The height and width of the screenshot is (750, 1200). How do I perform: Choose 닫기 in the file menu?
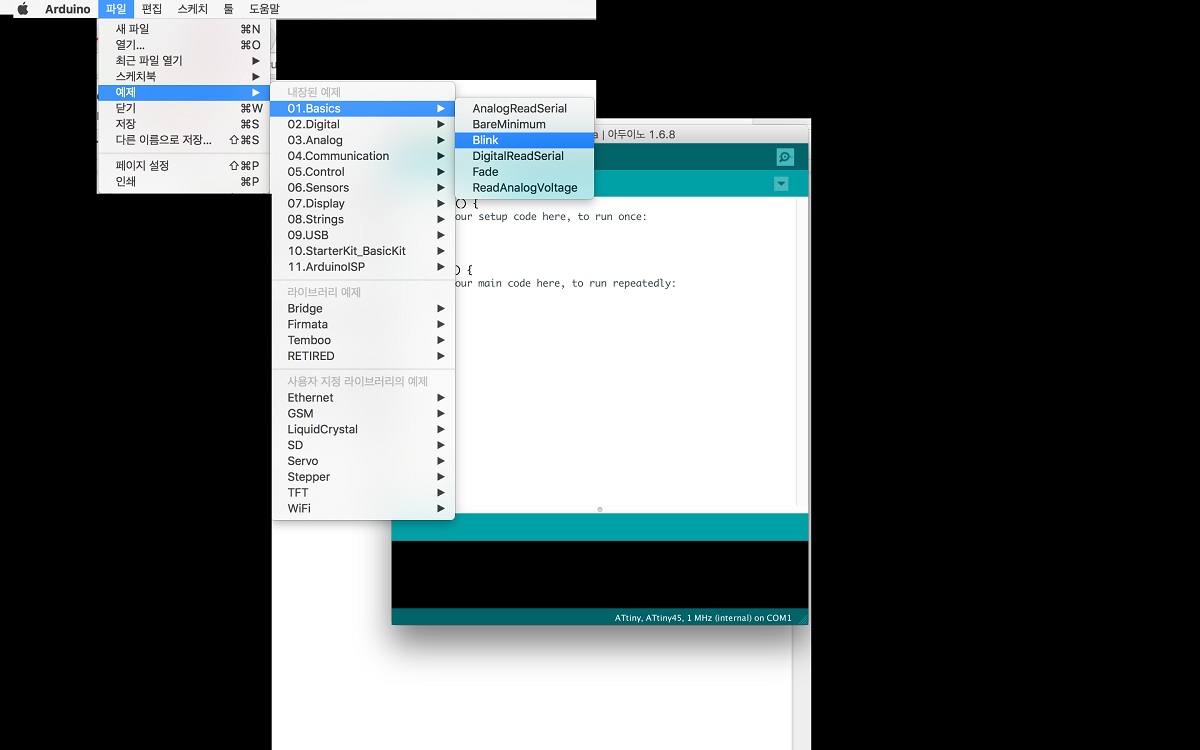(185, 108)
